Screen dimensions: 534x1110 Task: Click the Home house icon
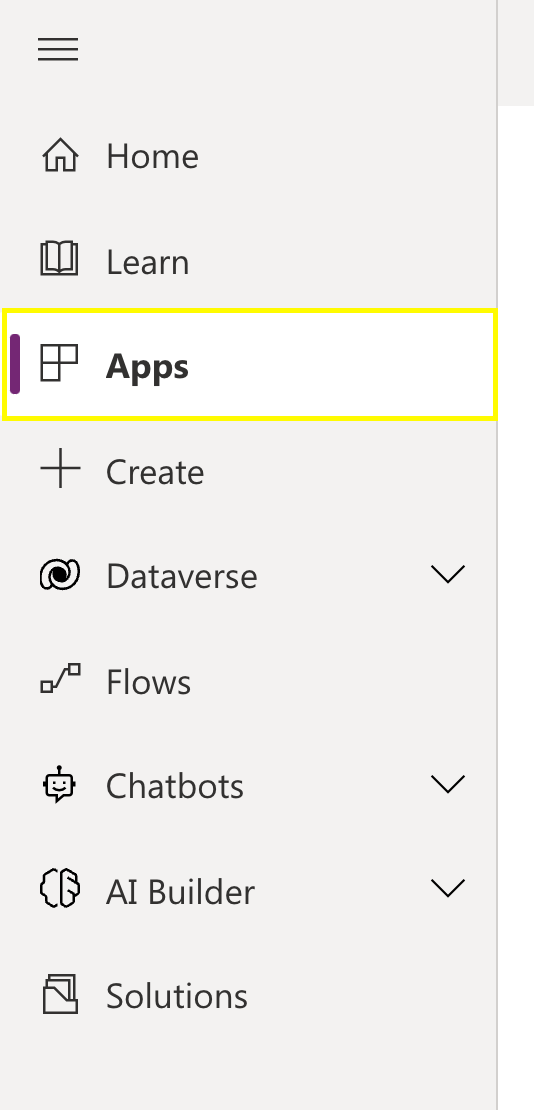[60, 155]
